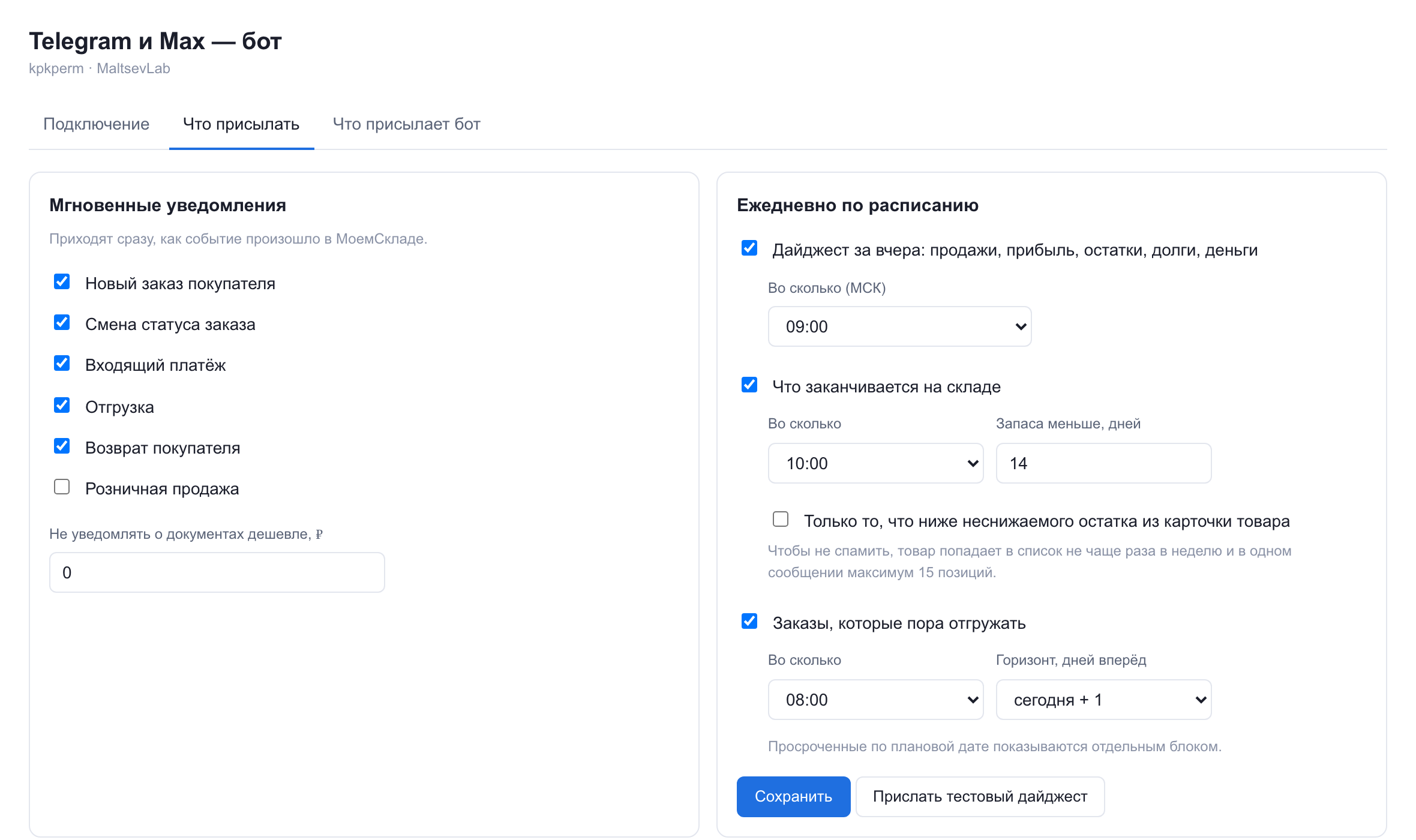Enable Розничная продажа notification

tap(62, 487)
